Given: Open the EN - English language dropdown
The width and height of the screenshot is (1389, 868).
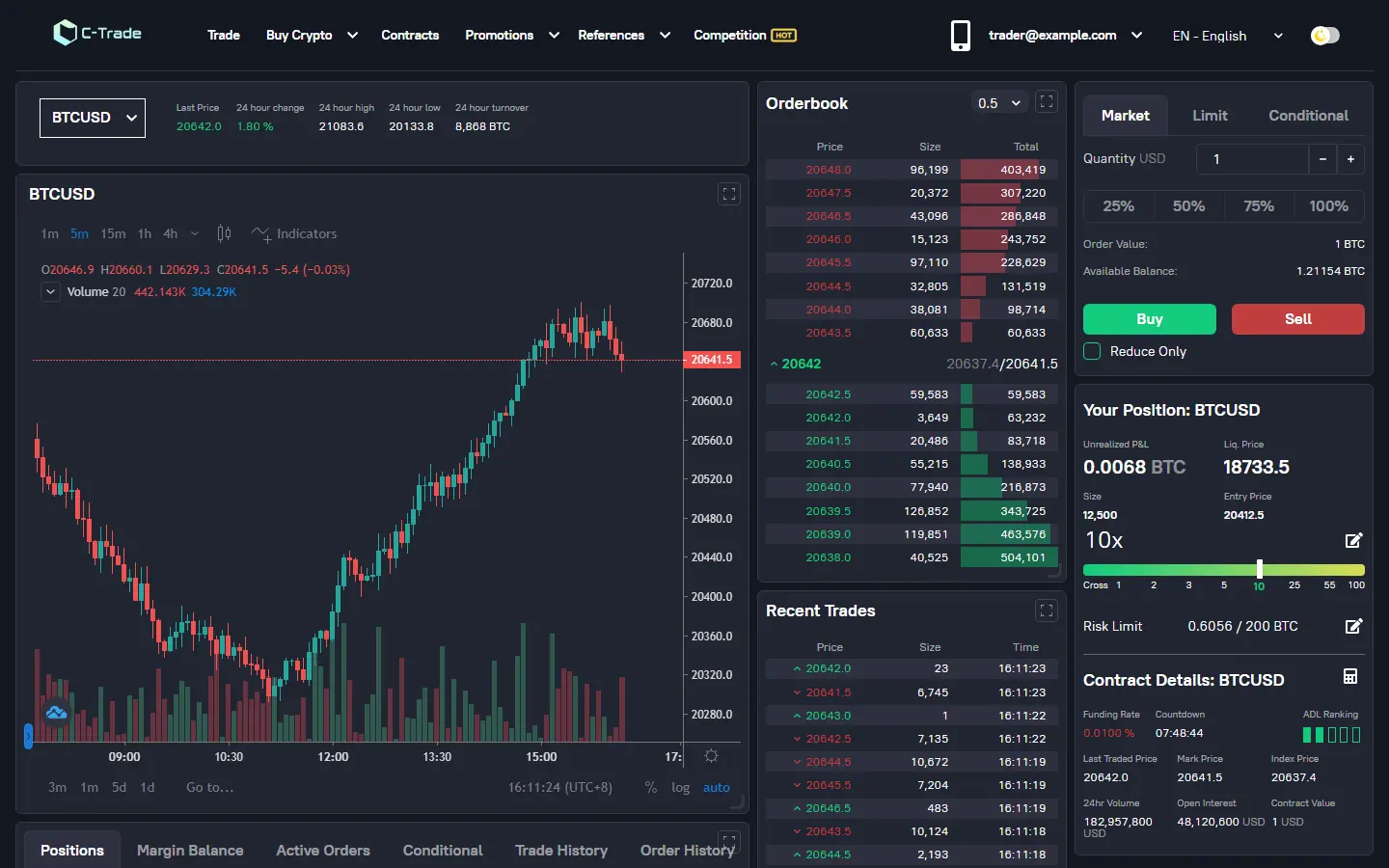Looking at the screenshot, I should point(1228,36).
